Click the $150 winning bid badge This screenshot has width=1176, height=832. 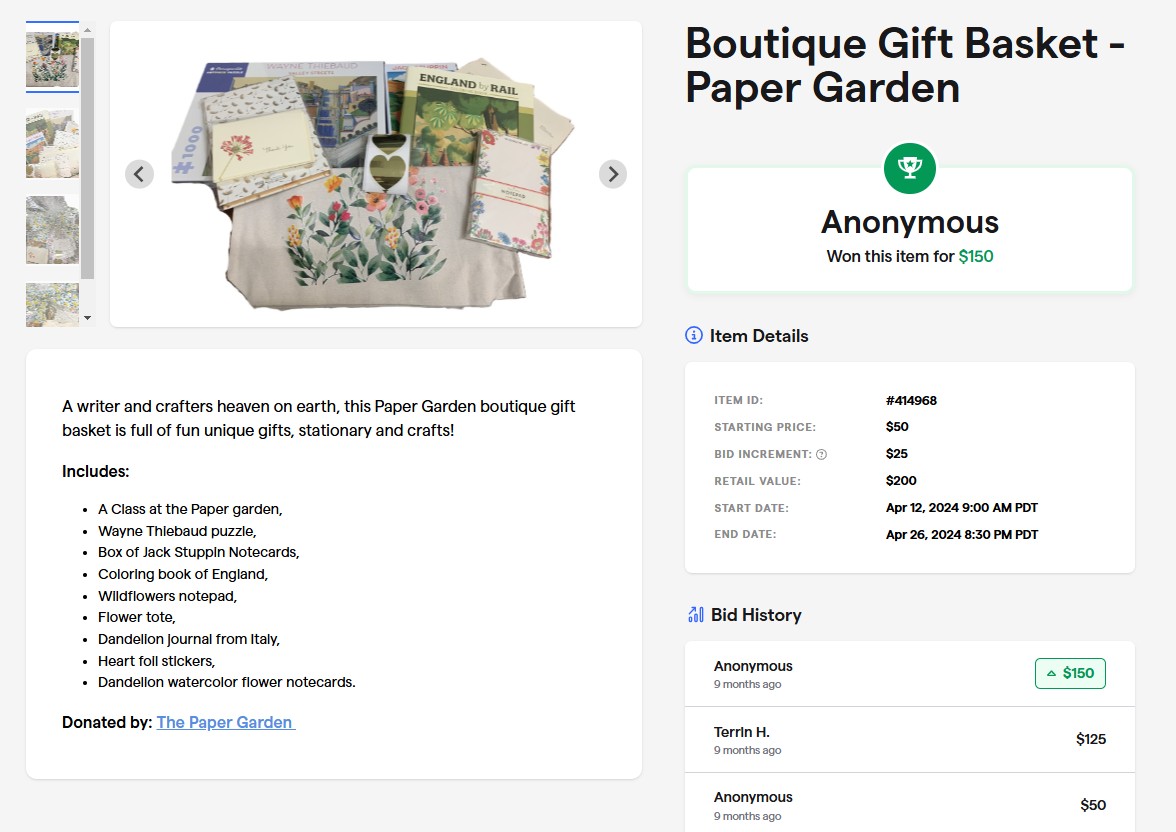pyautogui.click(x=1069, y=673)
